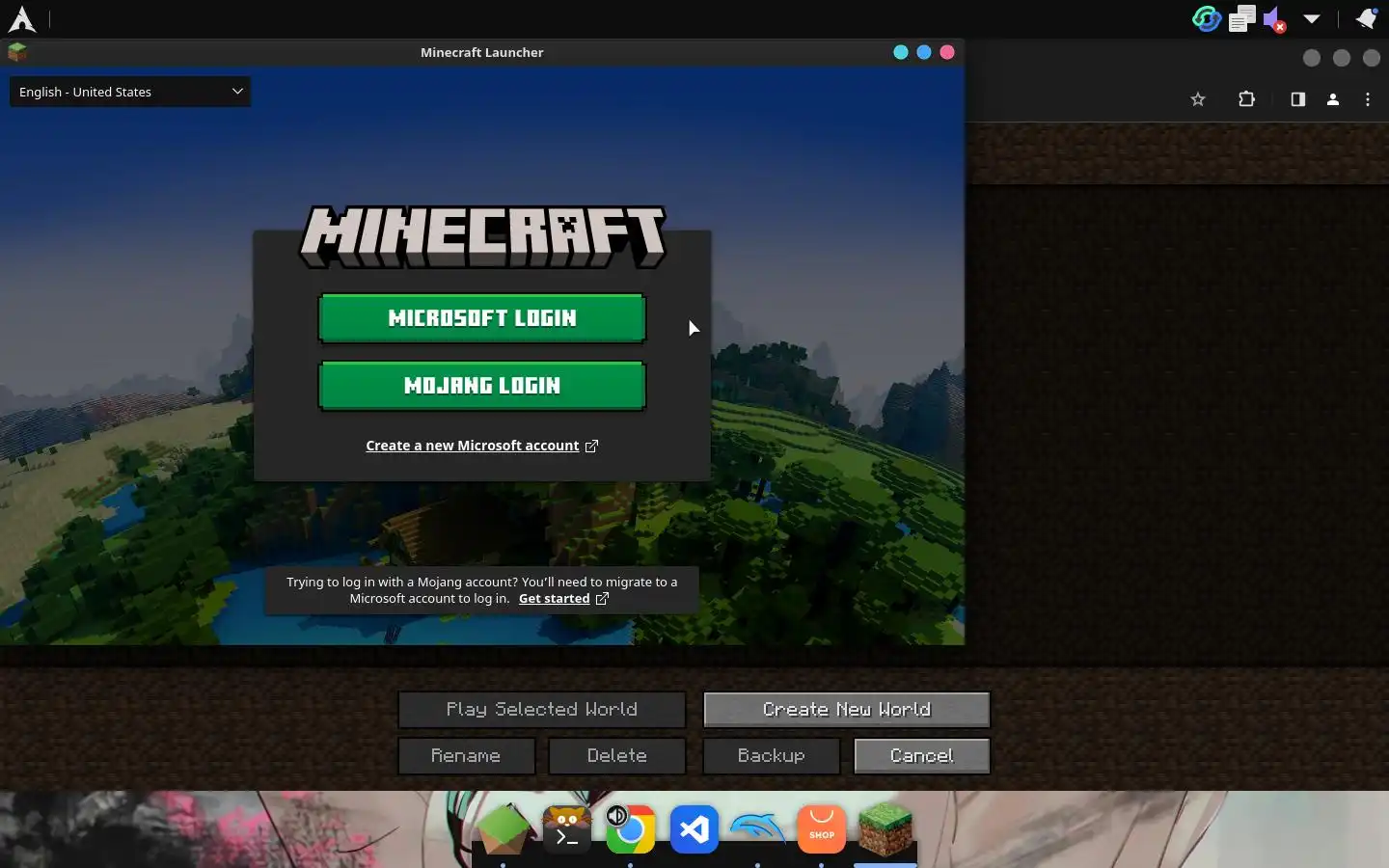Launch the green cube launcher dock icon

[504, 829]
